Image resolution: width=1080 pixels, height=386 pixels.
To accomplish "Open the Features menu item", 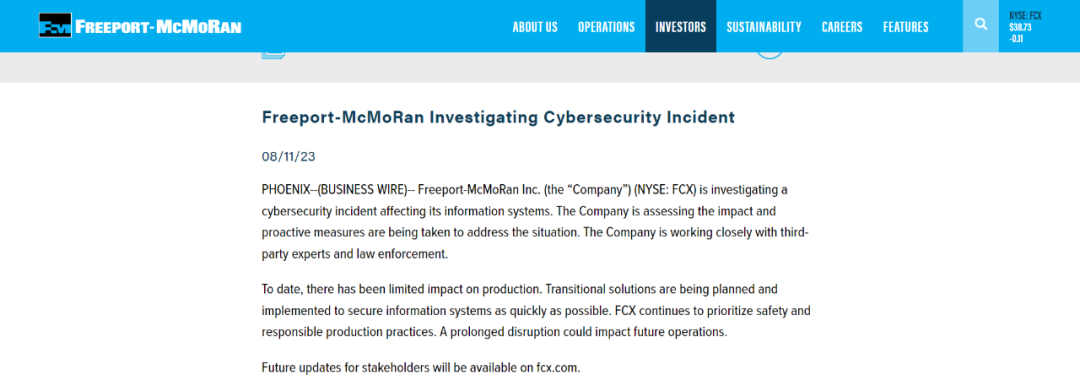I will tap(906, 27).
